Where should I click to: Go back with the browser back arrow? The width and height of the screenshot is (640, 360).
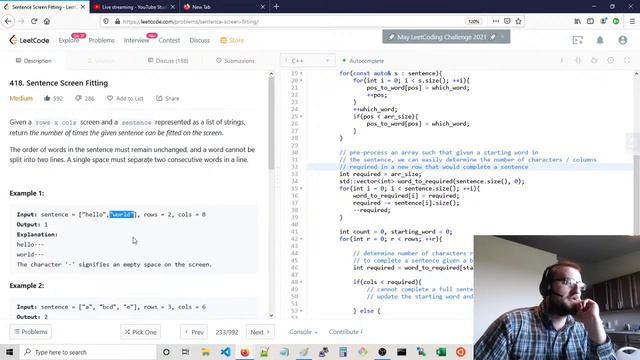(8, 21)
